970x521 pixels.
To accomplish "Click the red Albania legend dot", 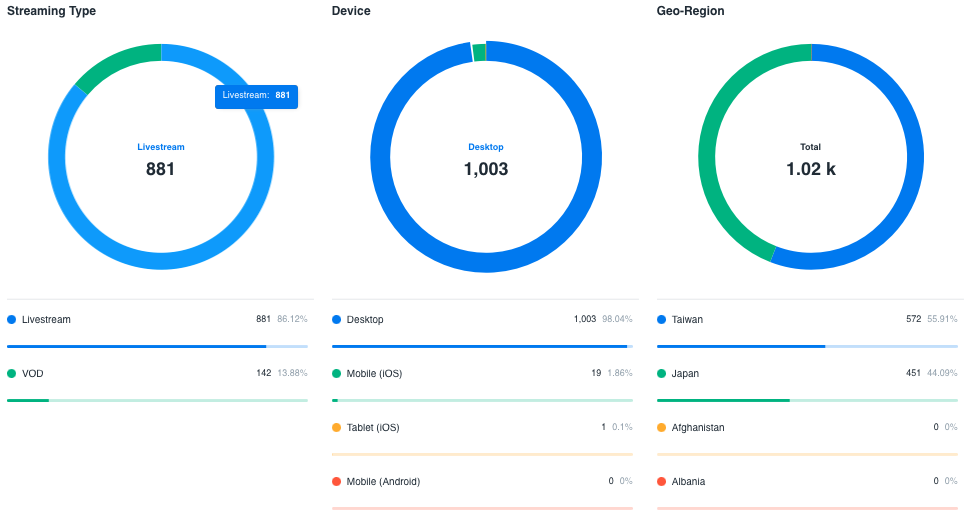I will [x=662, y=482].
